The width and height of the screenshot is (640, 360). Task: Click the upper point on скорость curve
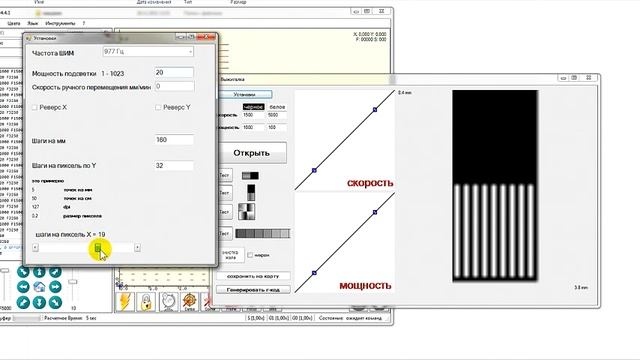click(375, 109)
